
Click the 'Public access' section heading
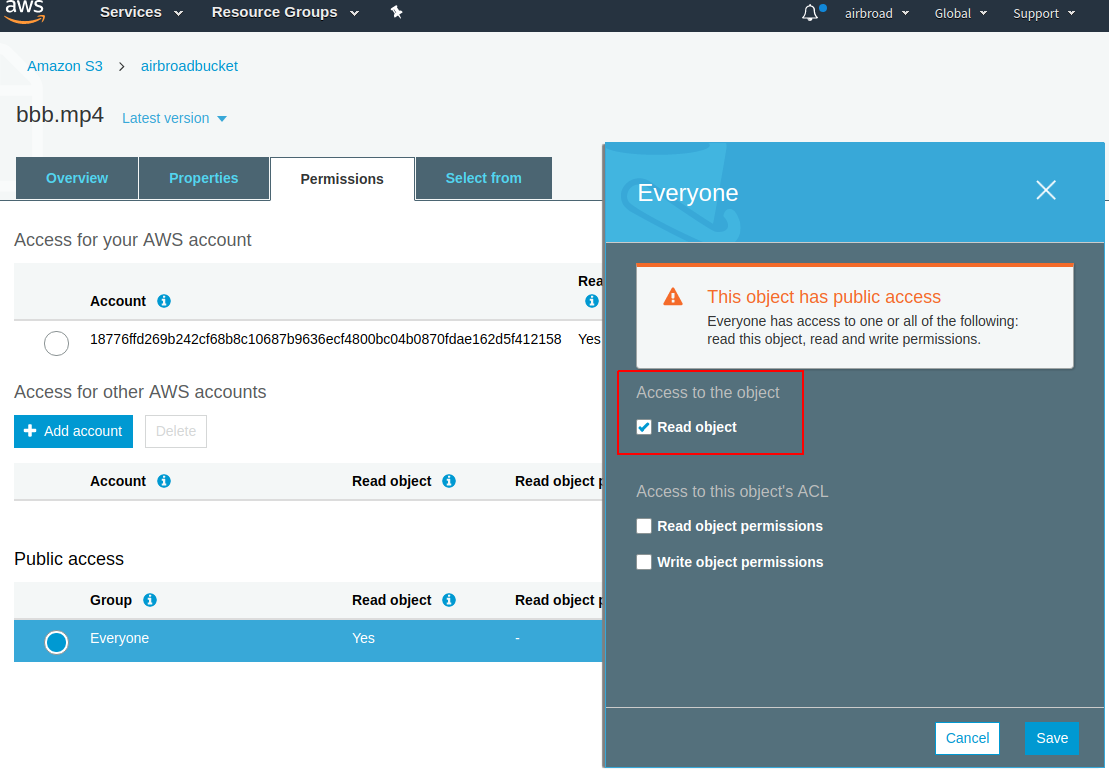69,559
